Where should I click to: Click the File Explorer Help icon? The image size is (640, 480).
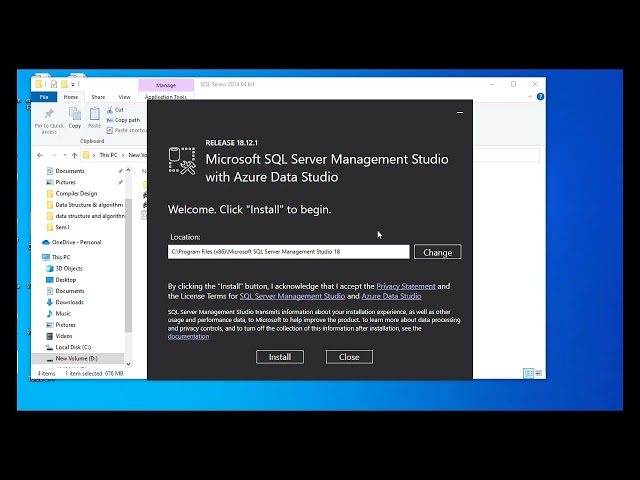point(540,97)
